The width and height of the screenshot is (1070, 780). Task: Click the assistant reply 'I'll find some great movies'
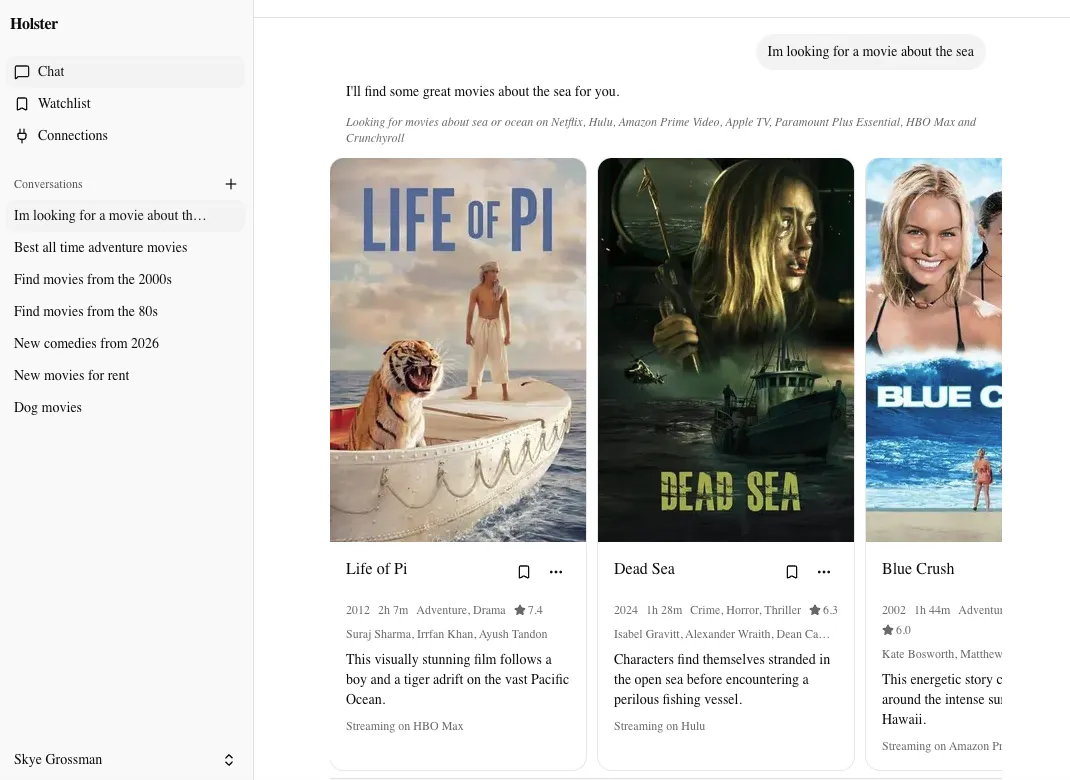482,92
